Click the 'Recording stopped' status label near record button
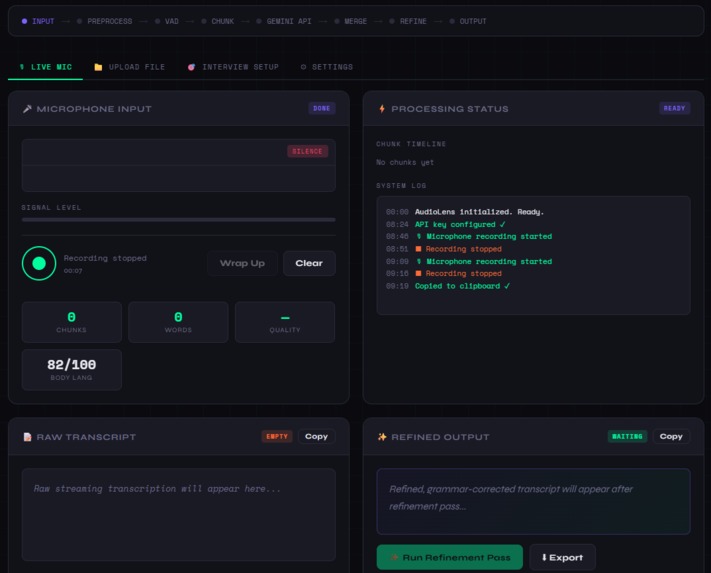This screenshot has height=573, width=711. (105, 258)
